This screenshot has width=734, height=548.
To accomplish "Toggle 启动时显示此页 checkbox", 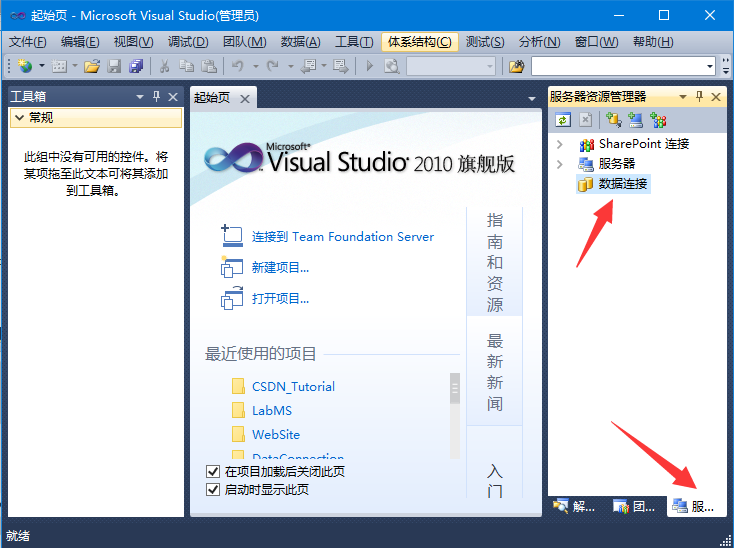I will 213,490.
